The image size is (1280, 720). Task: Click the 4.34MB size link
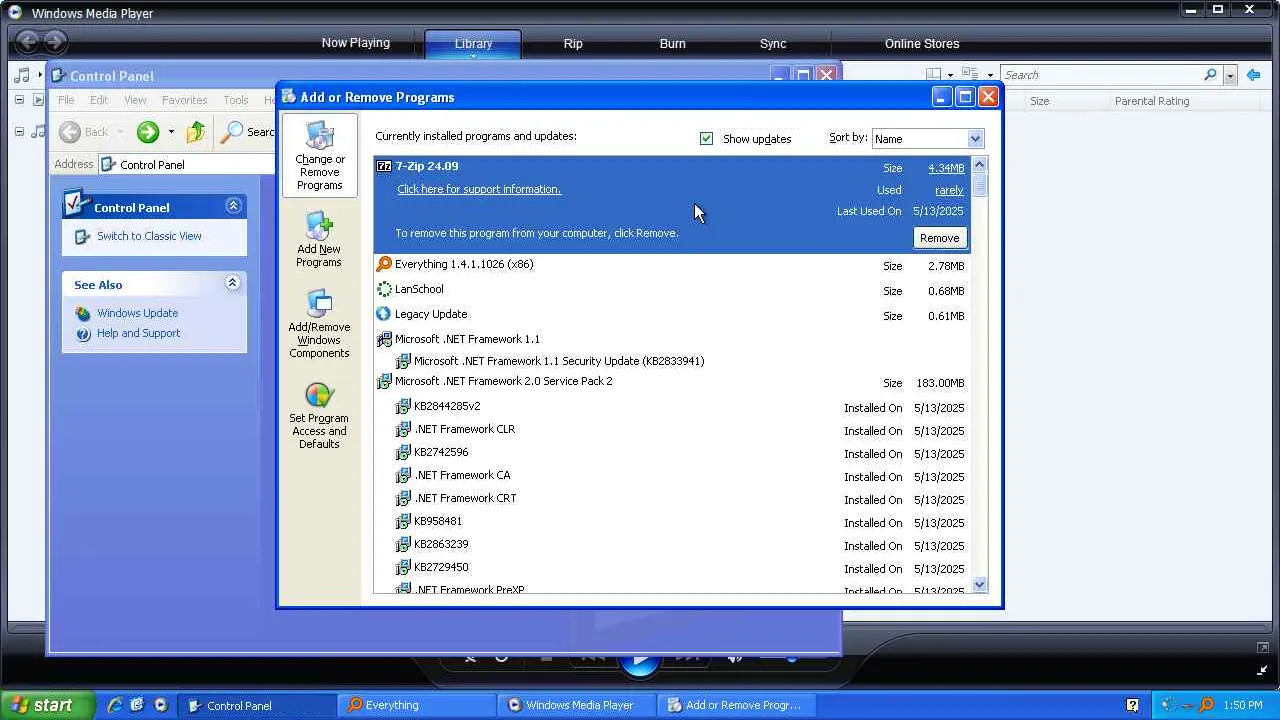[946, 168]
